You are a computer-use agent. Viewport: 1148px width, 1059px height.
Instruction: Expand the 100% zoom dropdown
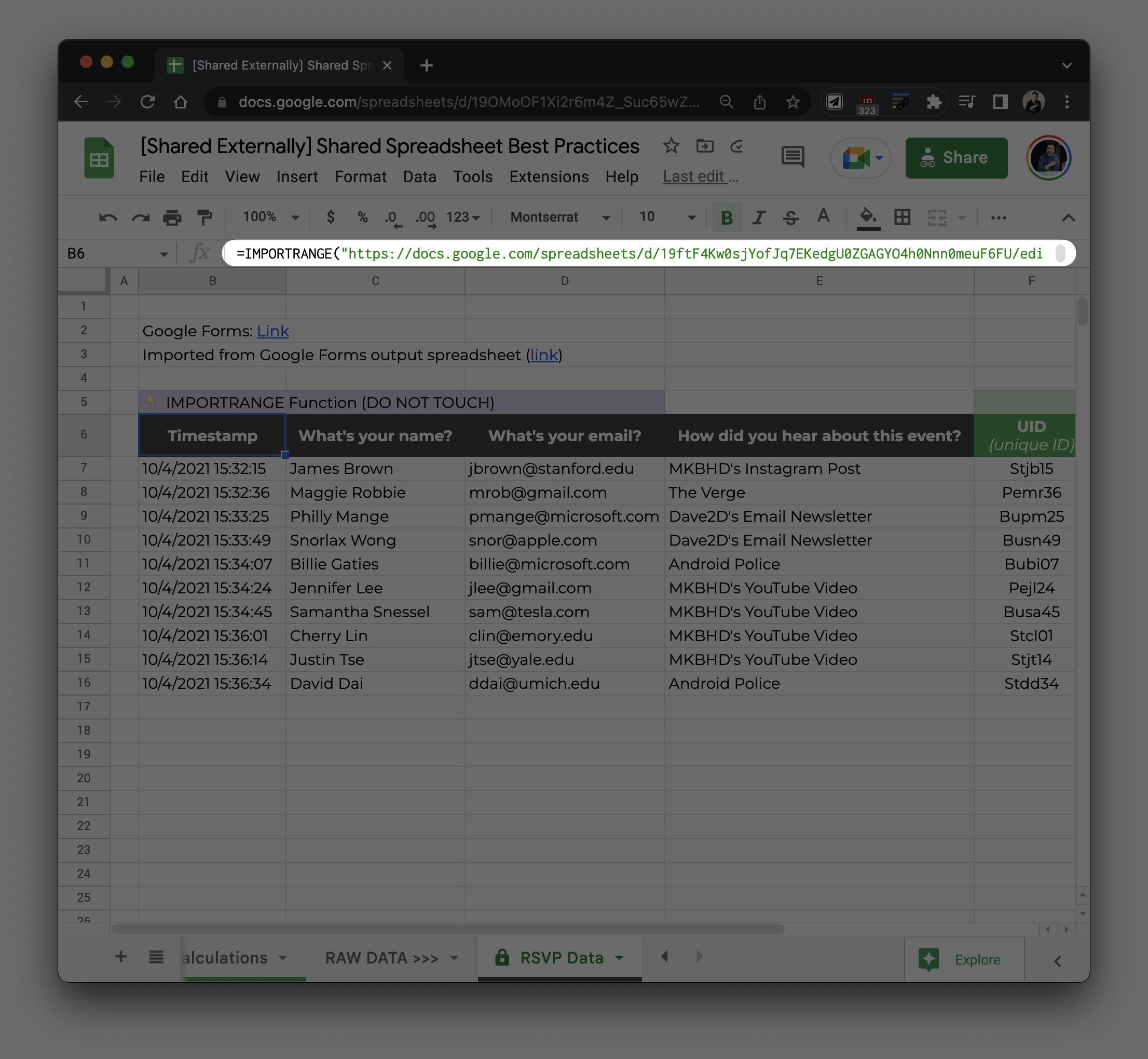(x=270, y=218)
